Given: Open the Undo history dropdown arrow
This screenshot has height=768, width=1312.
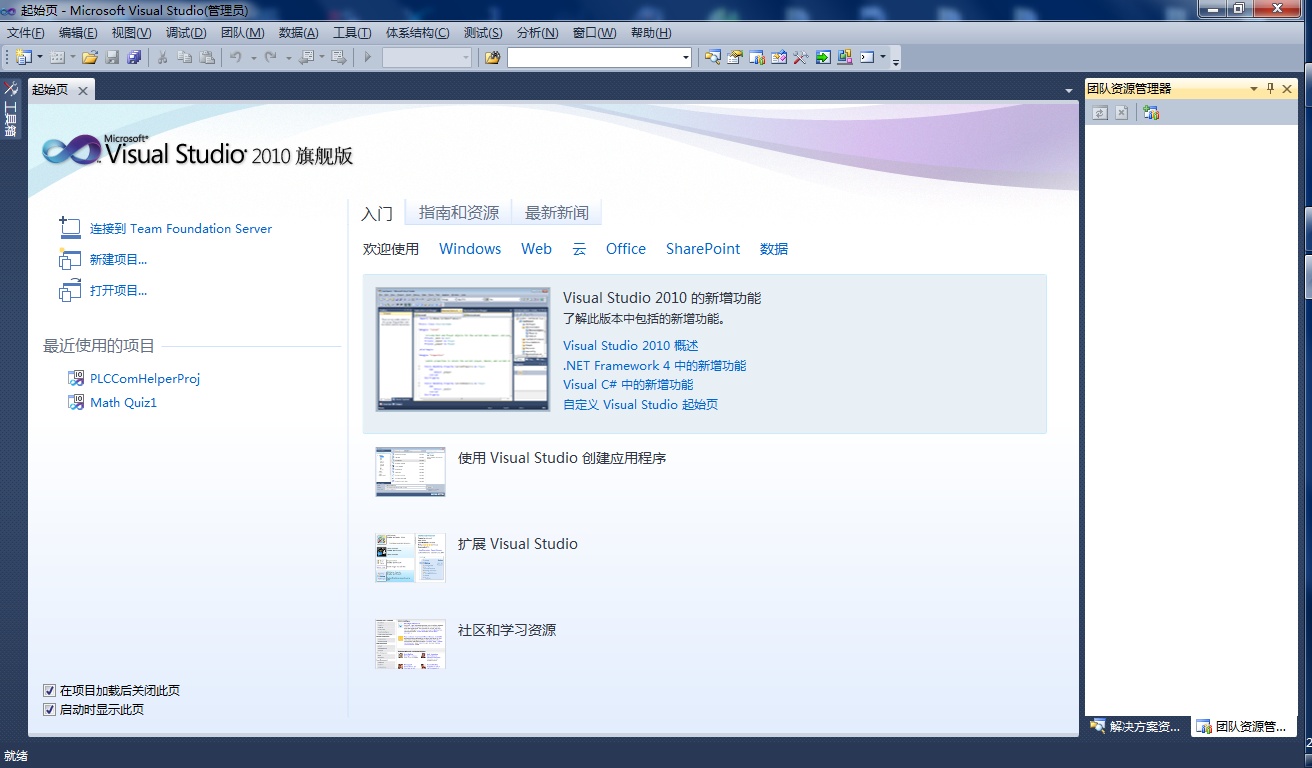Looking at the screenshot, I should (x=253, y=57).
